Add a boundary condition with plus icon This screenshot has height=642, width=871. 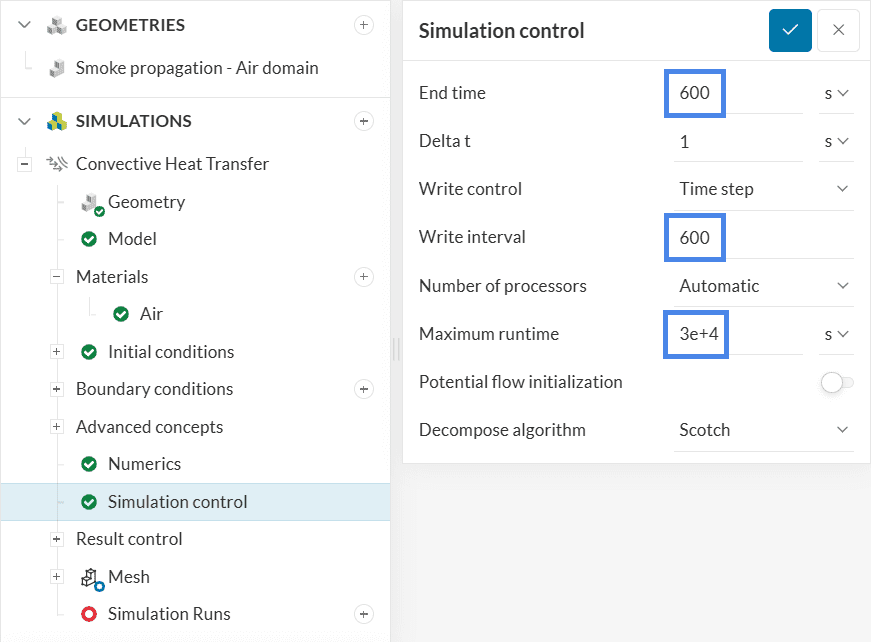pyautogui.click(x=364, y=389)
